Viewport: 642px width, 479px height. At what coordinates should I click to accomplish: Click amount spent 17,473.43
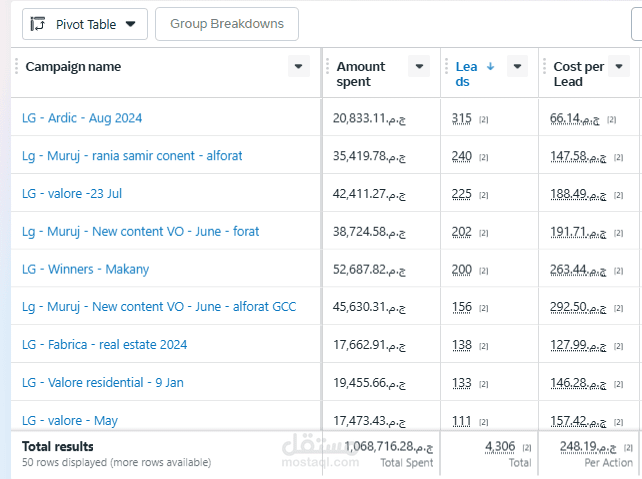point(369,421)
